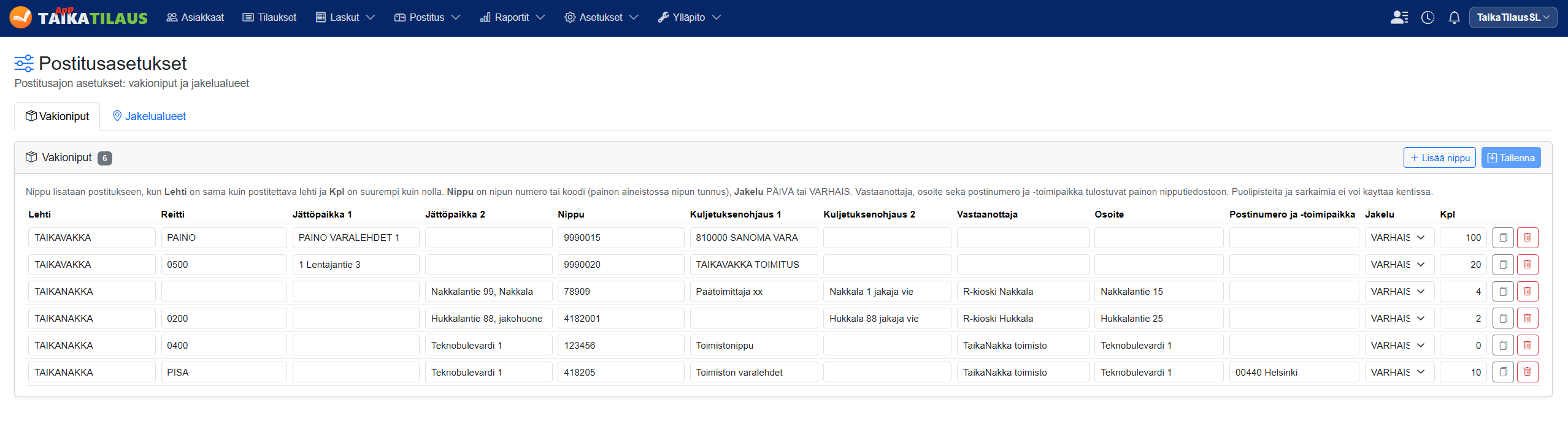Open the clock history icon
Viewport: 1568px width, 421px height.
coord(1428,17)
